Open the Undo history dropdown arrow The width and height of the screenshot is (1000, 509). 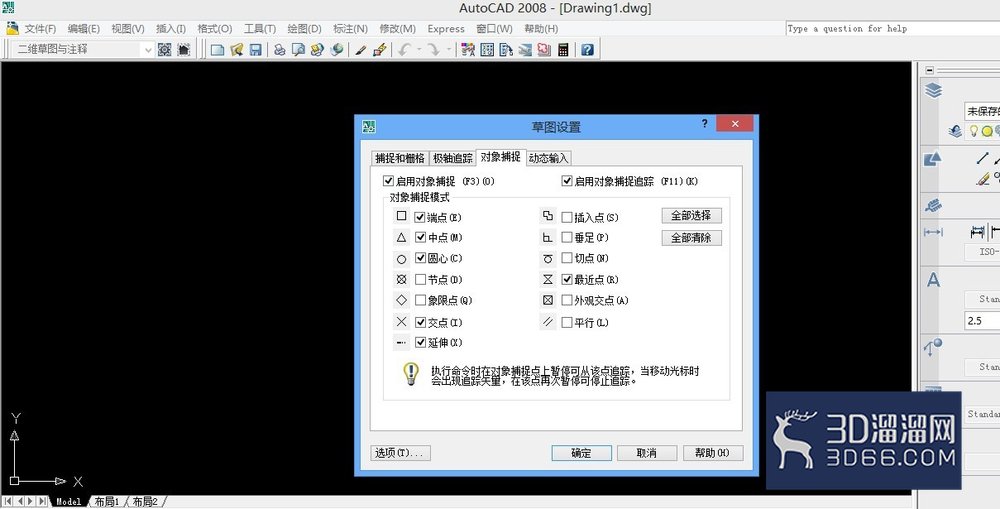pyautogui.click(x=419, y=50)
